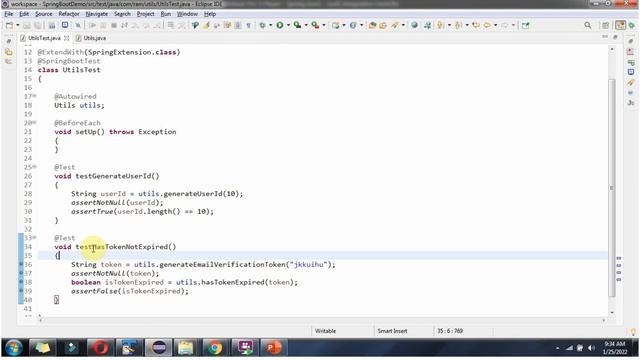Toggle the Skip All Breakpoints icon

click(78, 25)
